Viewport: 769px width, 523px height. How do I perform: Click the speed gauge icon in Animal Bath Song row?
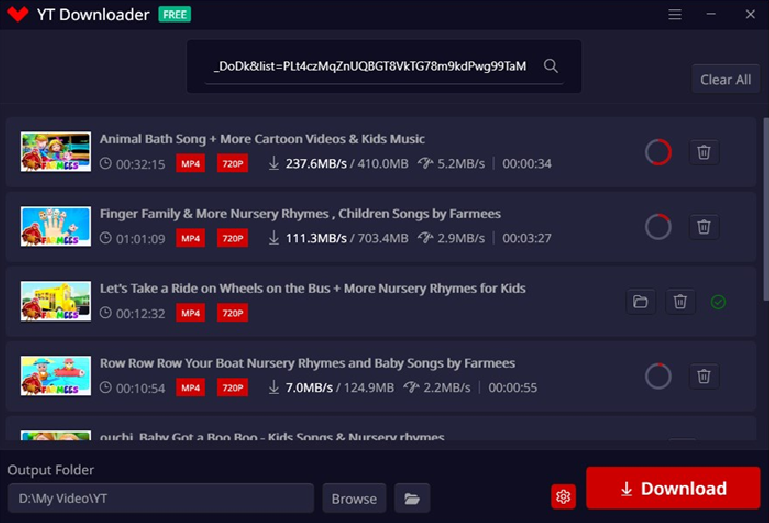425,163
